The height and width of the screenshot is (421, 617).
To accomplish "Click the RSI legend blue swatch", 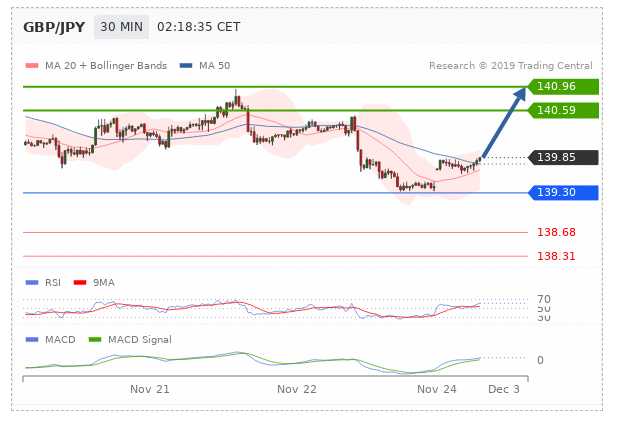I will point(32,283).
